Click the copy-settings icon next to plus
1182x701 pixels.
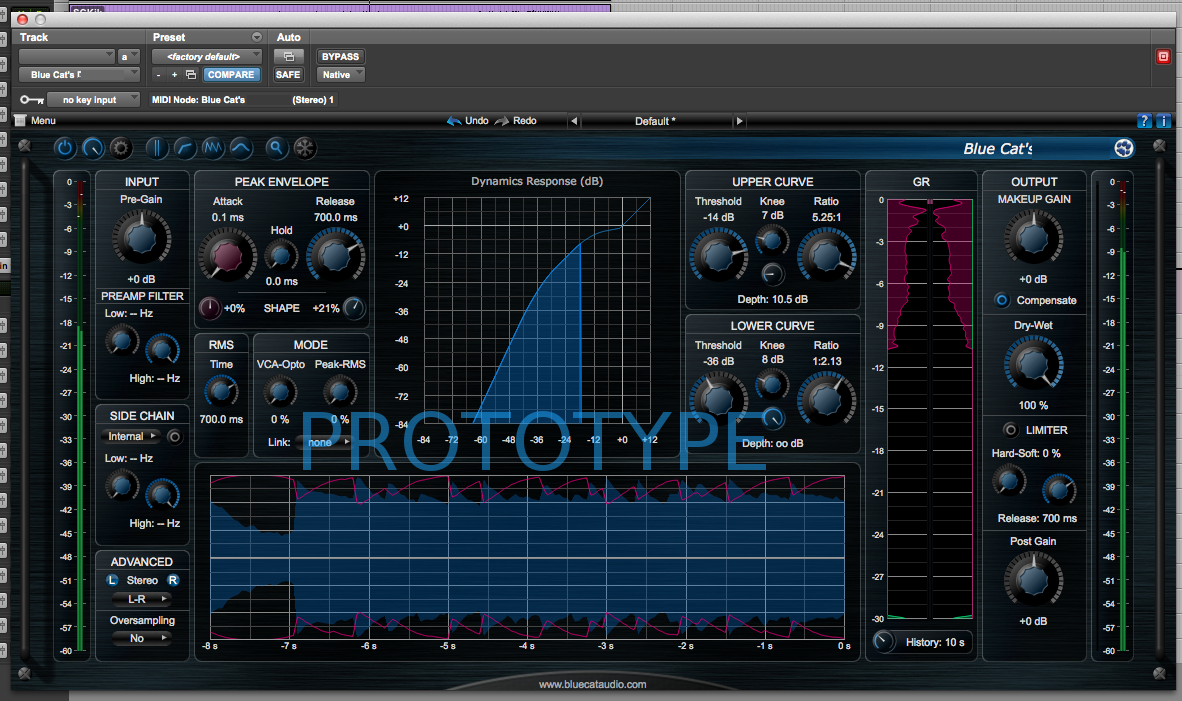[x=191, y=75]
